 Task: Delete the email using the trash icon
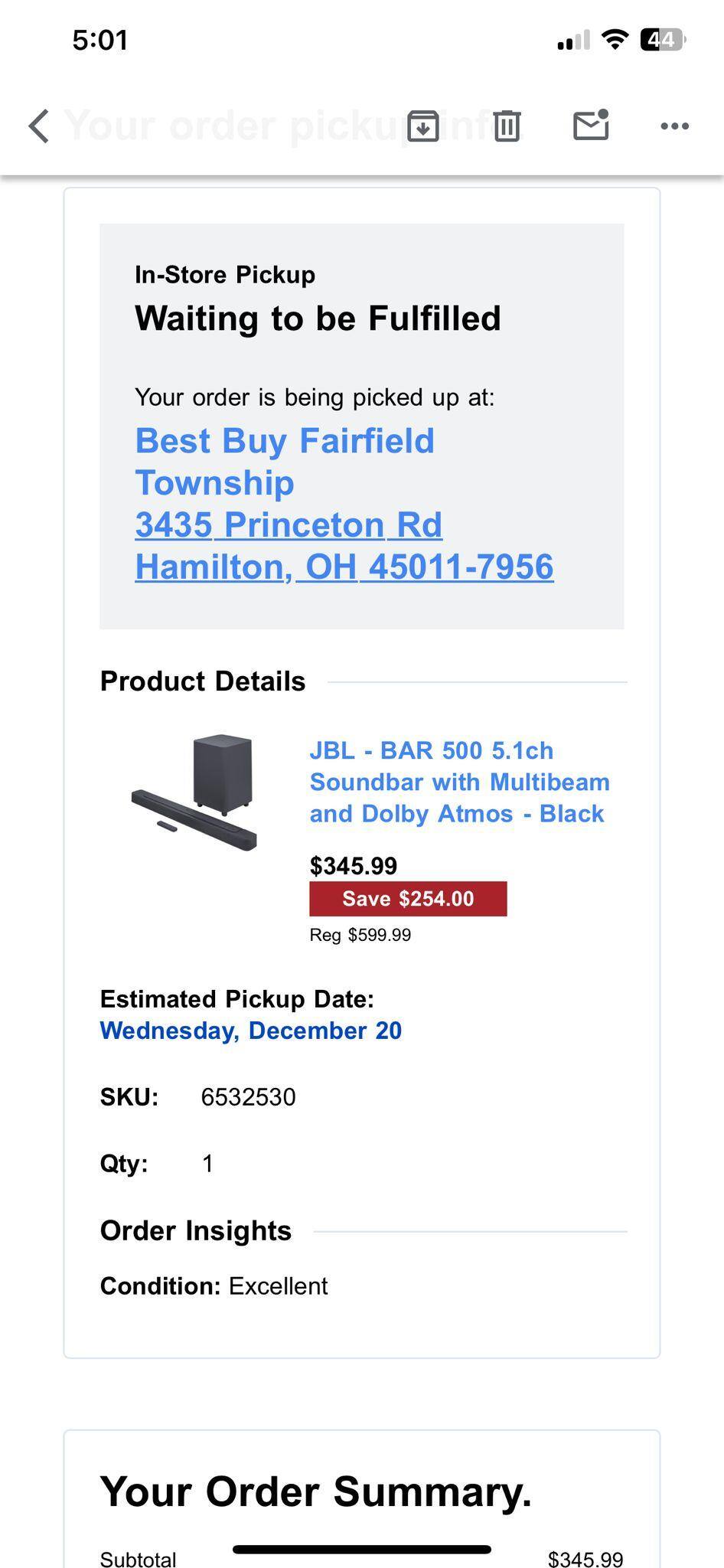point(507,126)
